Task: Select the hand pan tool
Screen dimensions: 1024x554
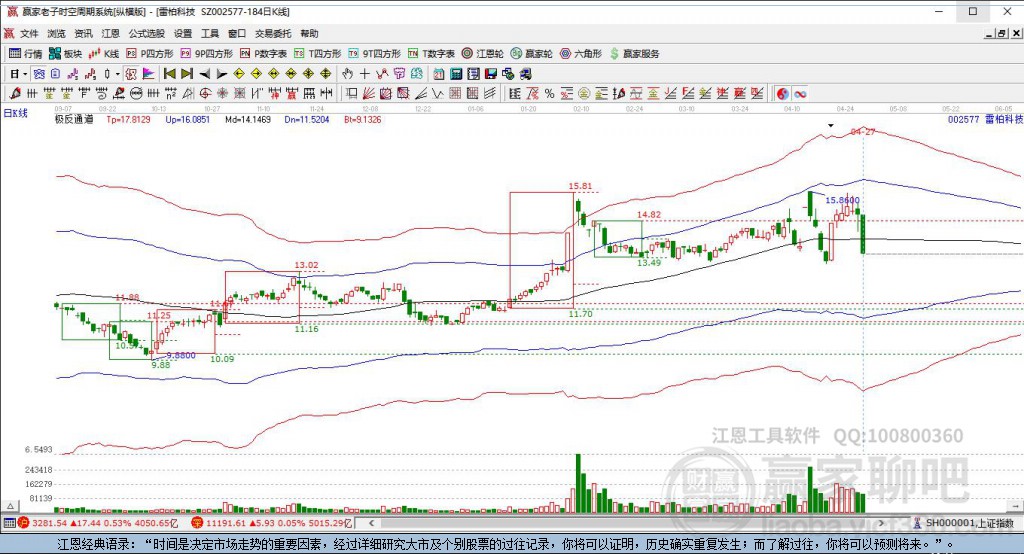Action: [347, 74]
